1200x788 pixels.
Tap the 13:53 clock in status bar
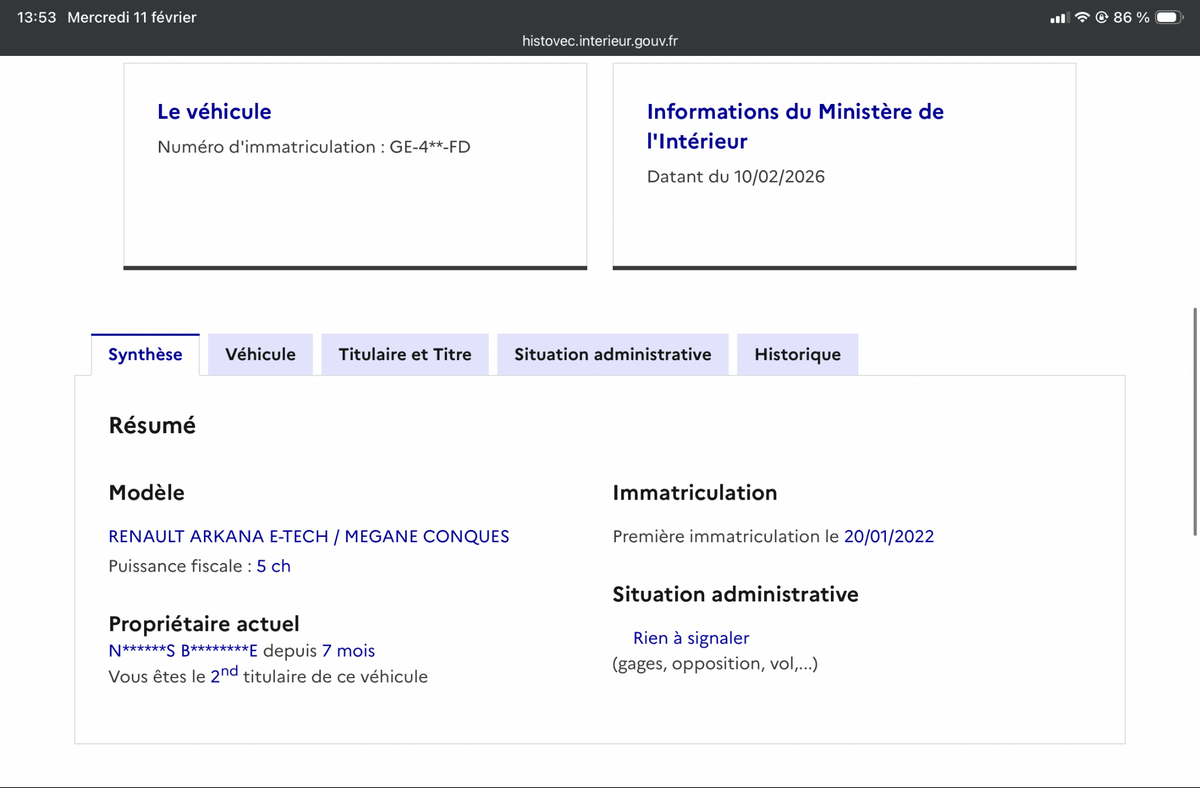[37, 18]
